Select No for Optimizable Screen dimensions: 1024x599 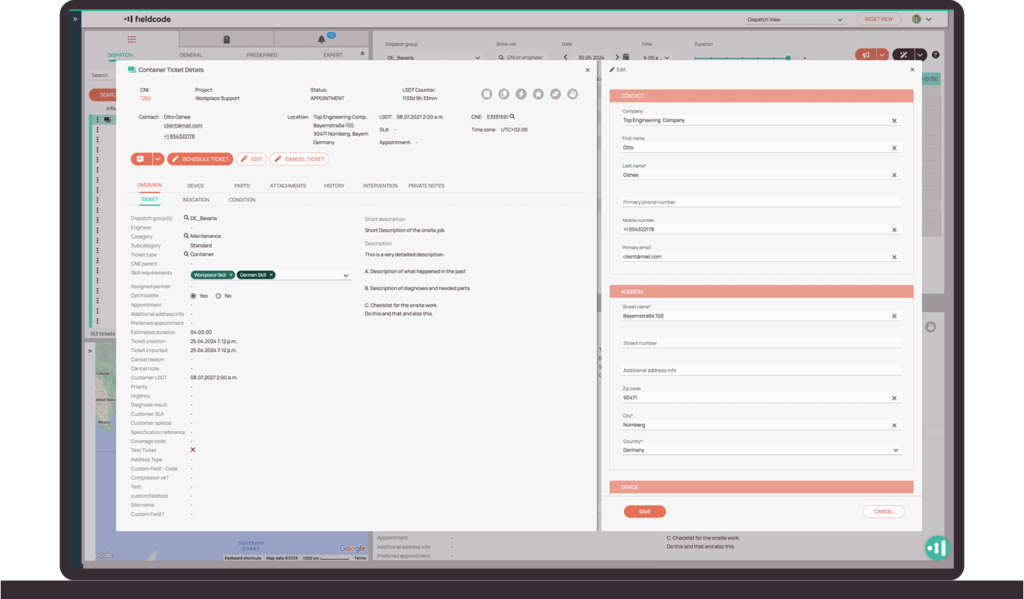[218, 296]
